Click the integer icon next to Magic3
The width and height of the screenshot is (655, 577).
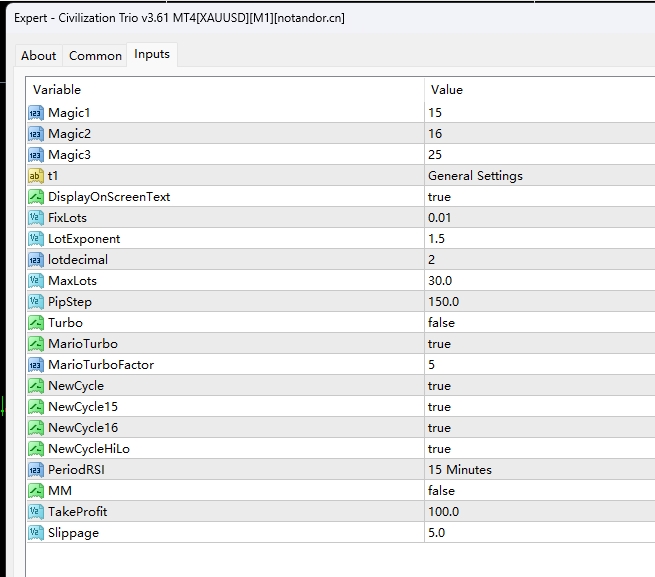tap(36, 155)
